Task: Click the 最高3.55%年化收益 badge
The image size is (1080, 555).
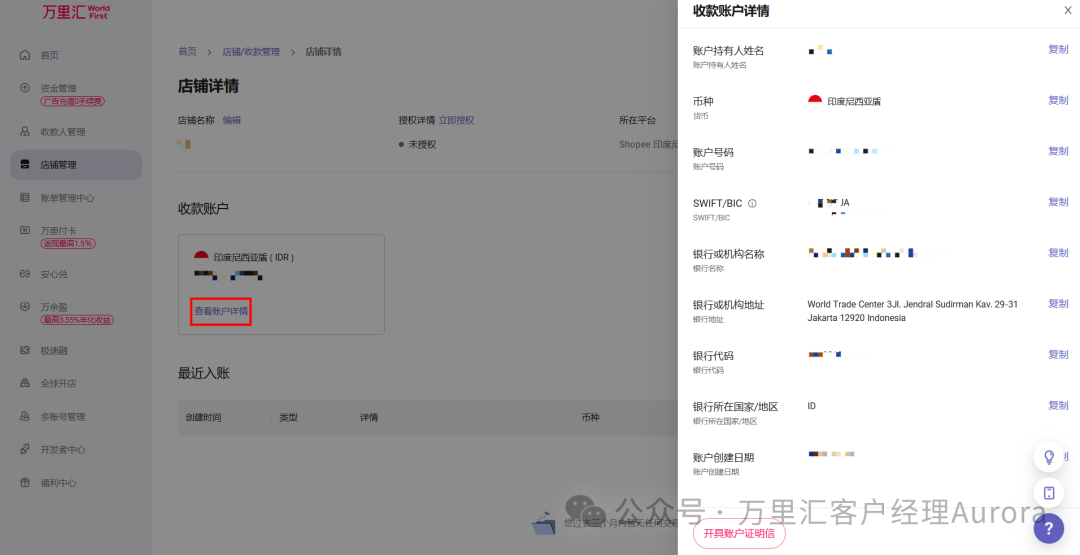Action: 77,320
